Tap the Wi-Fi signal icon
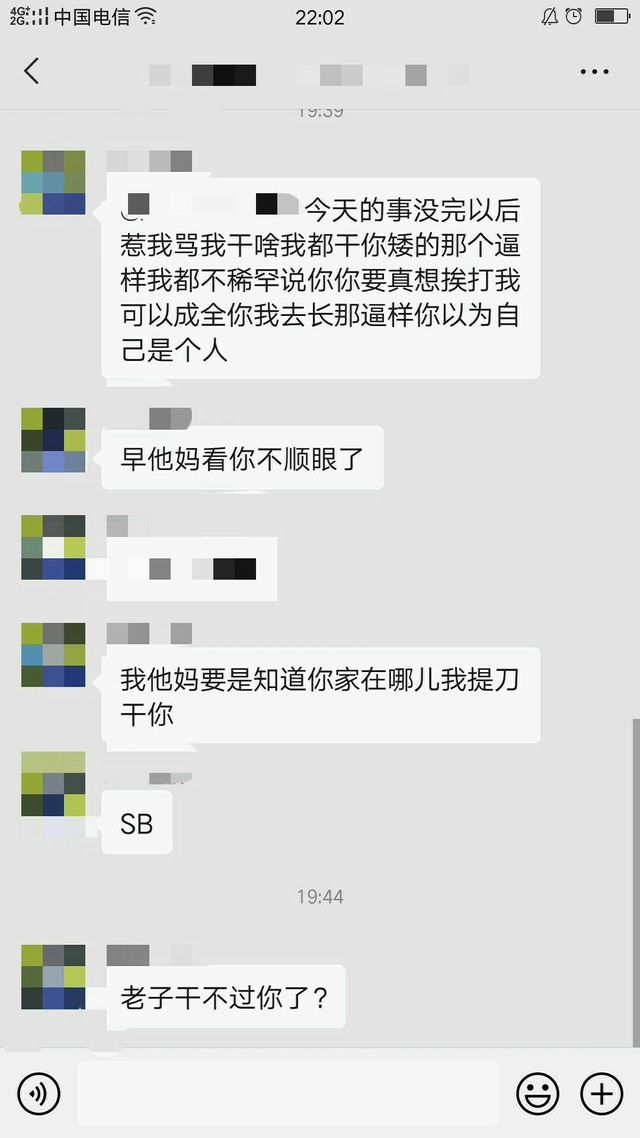 pos(147,16)
